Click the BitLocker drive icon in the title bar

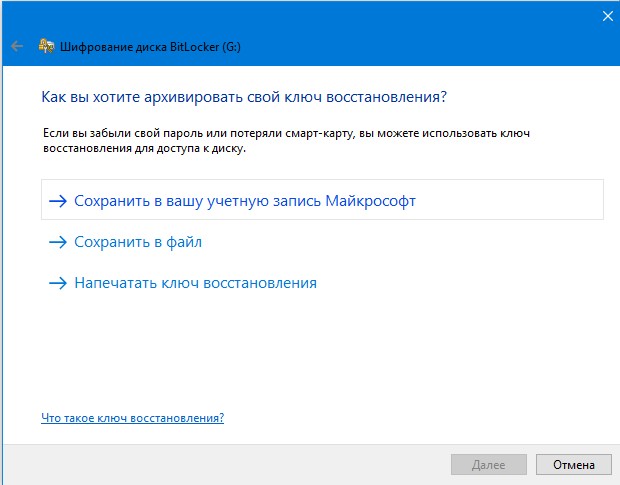[x=46, y=46]
